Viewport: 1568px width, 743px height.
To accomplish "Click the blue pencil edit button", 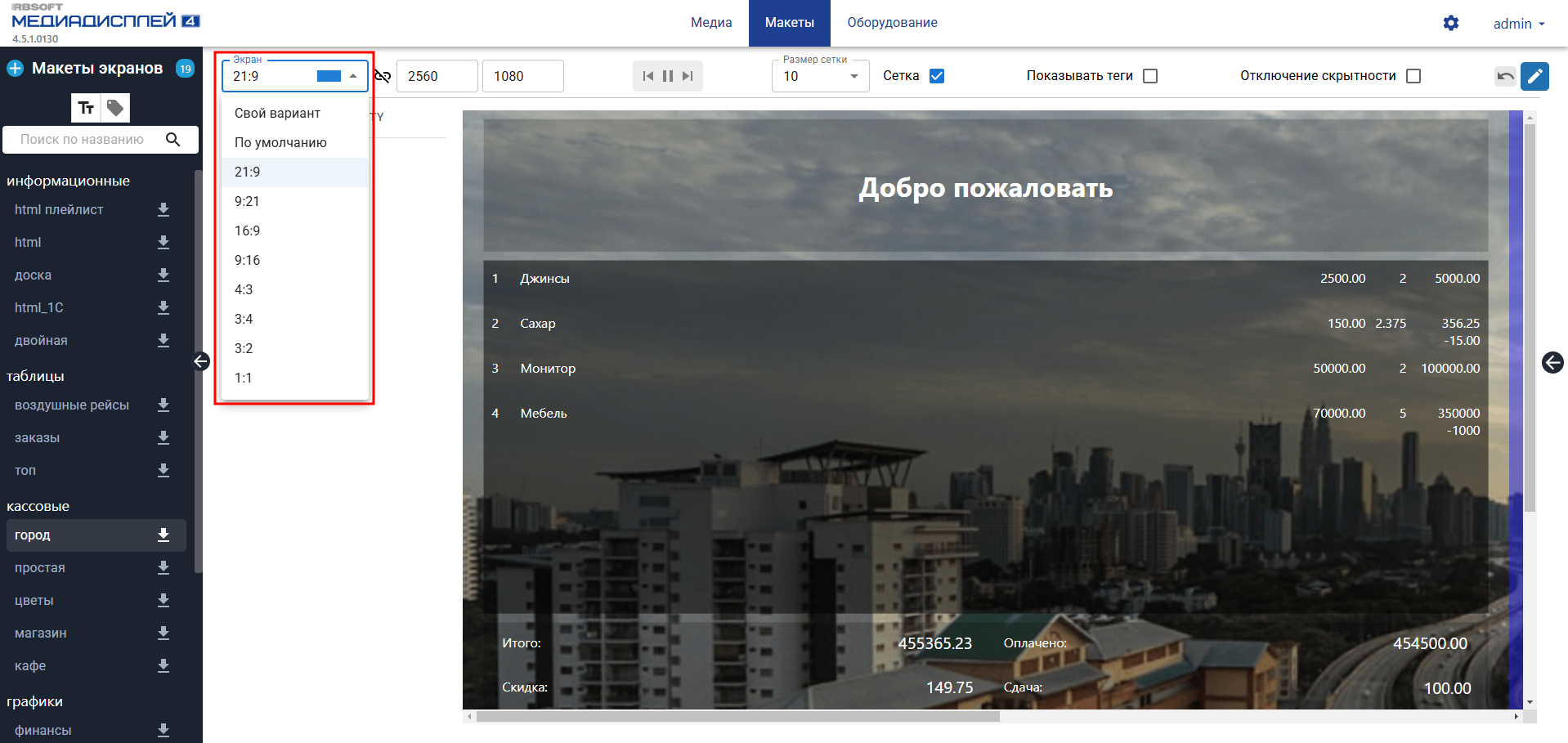I will click(x=1534, y=76).
